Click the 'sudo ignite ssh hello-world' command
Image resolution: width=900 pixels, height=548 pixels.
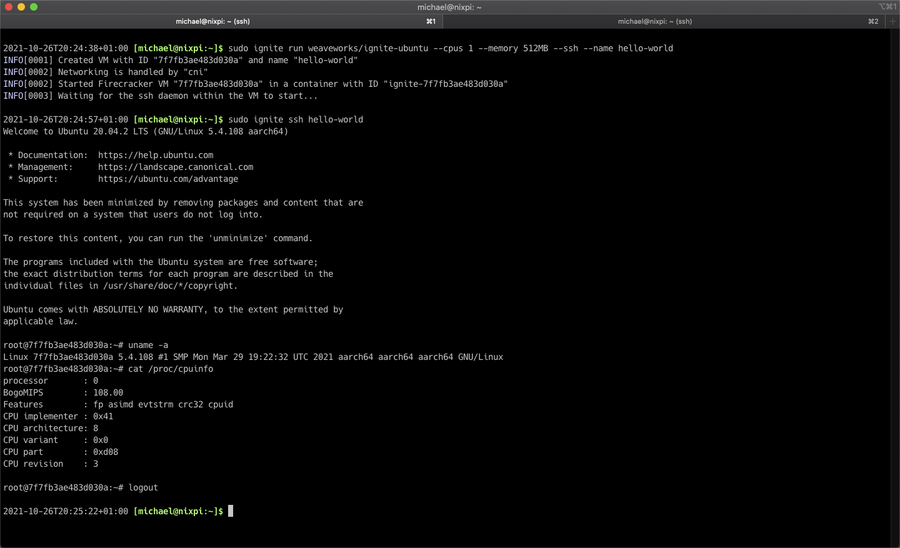pos(296,119)
